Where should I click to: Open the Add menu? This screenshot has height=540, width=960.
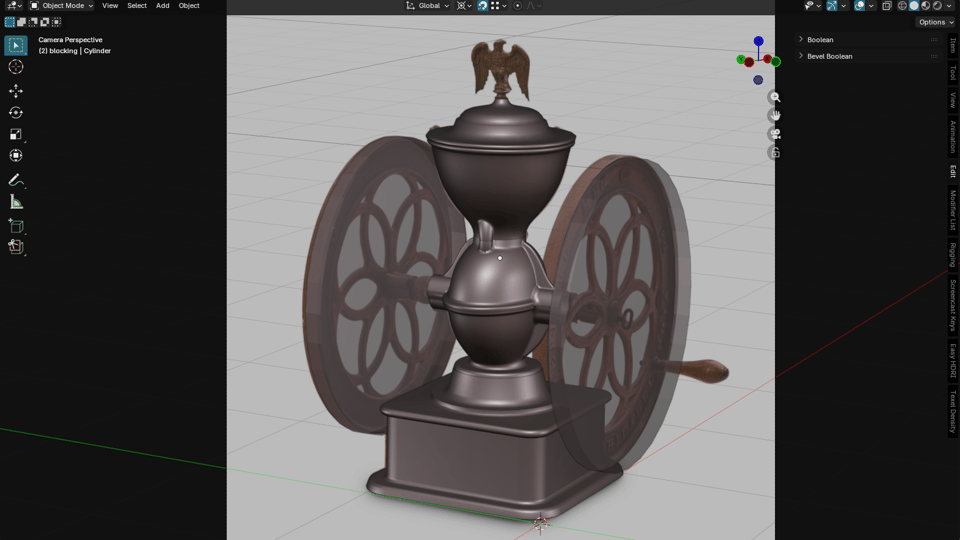pos(162,6)
